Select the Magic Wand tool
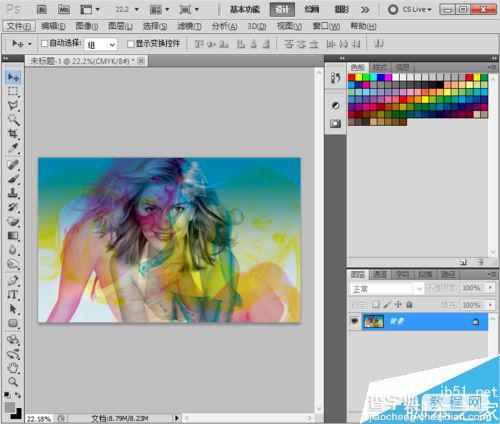This screenshot has width=500, height=424. click(x=13, y=120)
